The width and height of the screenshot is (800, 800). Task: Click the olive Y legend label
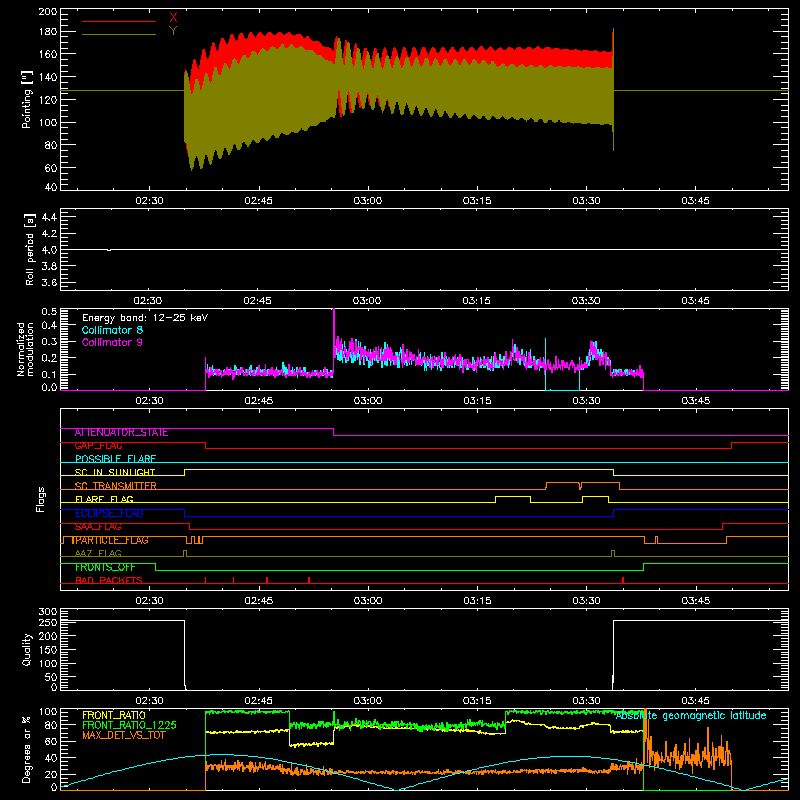coord(173,31)
